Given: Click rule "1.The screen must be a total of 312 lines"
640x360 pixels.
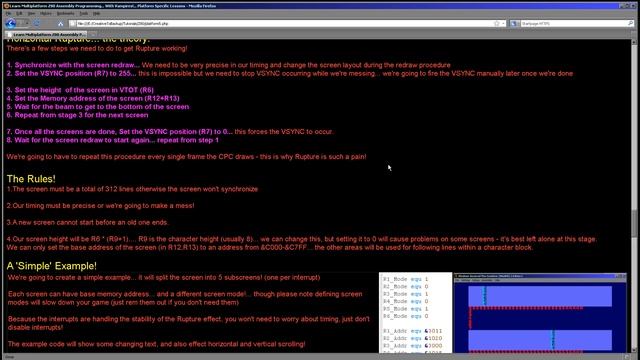Looking at the screenshot, I should pyautogui.click(x=132, y=189).
